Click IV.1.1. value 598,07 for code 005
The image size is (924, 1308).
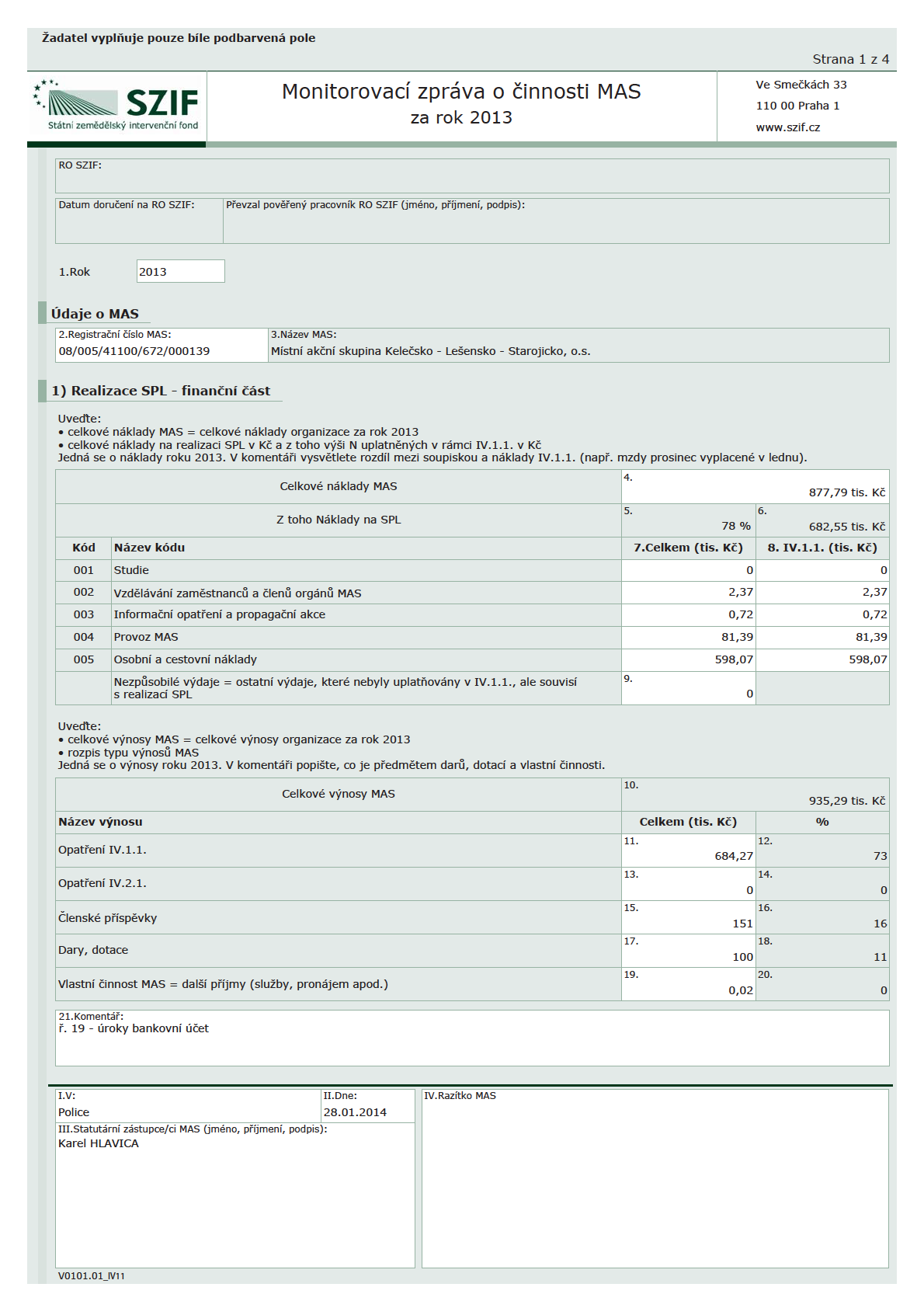click(x=822, y=659)
